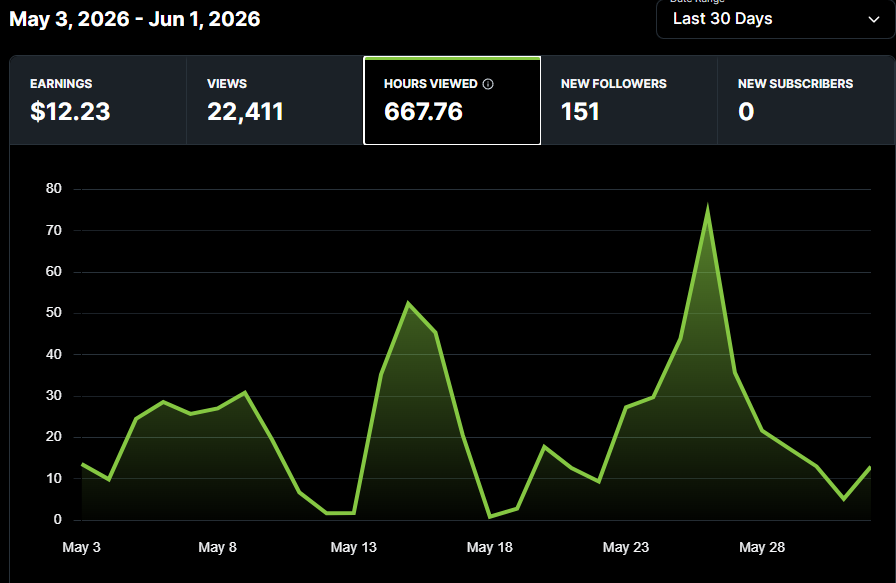Click the highest chart peak near May 26
The height and width of the screenshot is (583, 896).
pos(707,209)
